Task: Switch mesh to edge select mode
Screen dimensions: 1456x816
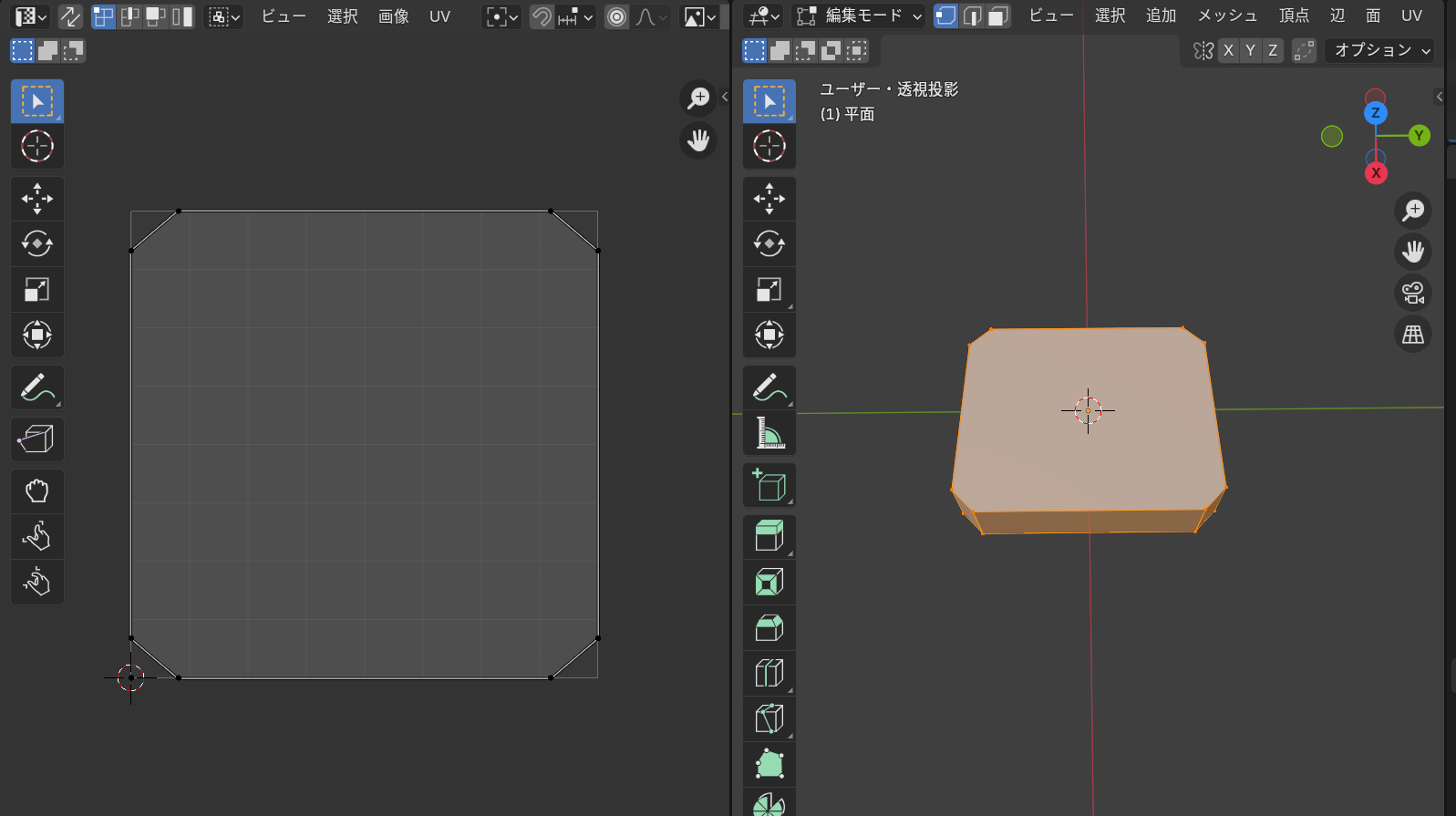Action: point(973,15)
